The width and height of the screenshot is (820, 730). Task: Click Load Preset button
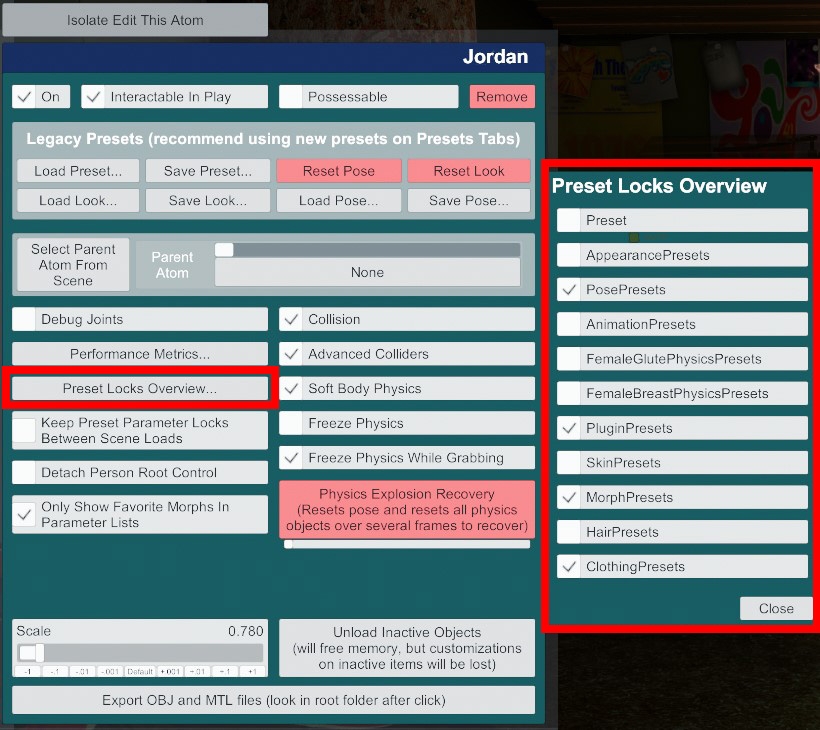78,171
